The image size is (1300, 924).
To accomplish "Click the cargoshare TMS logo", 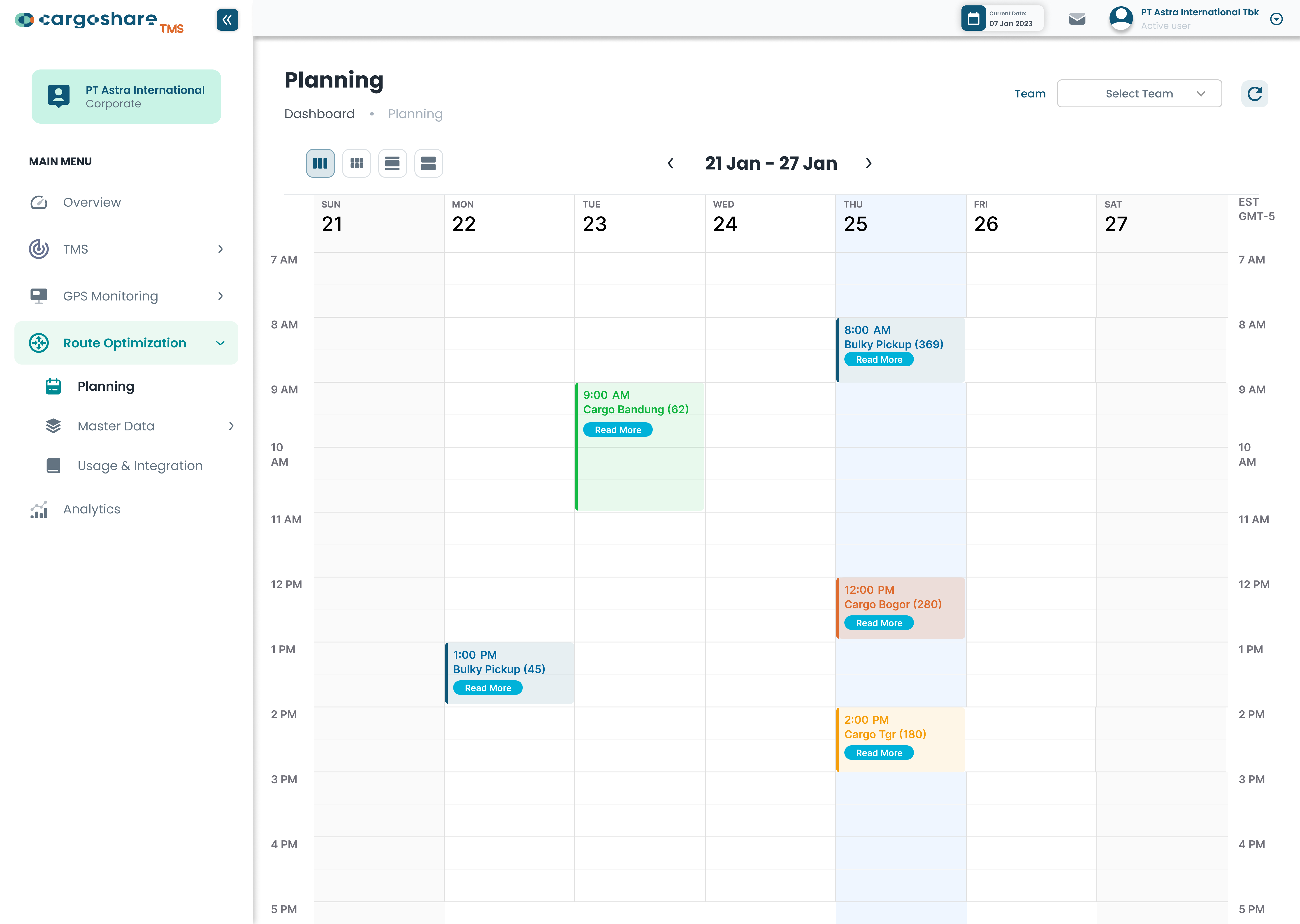I will [99, 22].
